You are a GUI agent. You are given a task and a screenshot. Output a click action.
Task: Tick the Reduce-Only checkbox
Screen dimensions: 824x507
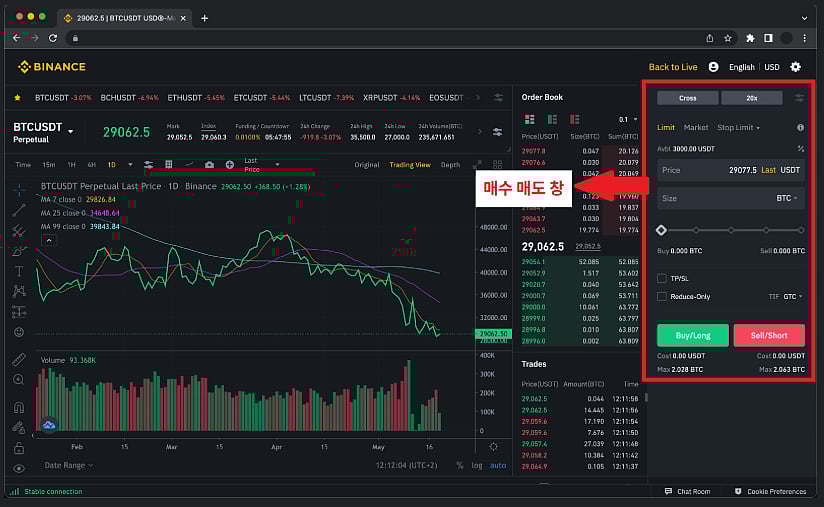pyautogui.click(x=662, y=296)
